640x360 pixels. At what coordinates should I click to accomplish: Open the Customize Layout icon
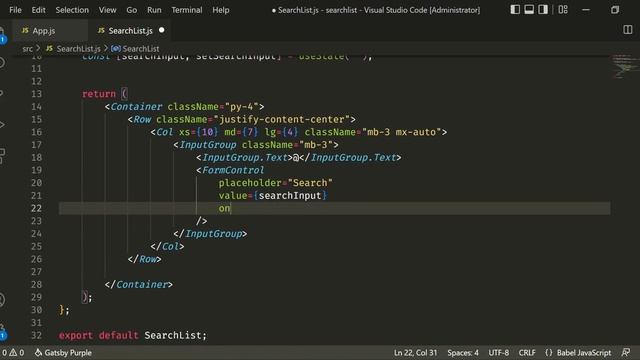563,10
